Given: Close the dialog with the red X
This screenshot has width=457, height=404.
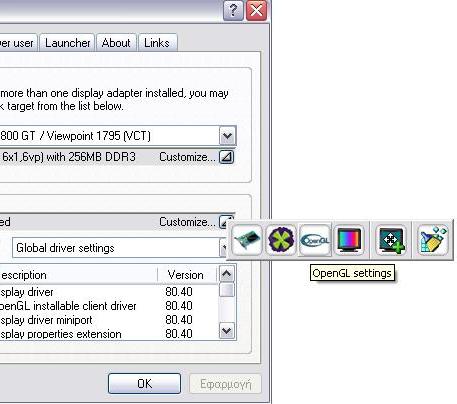Looking at the screenshot, I should click(256, 11).
